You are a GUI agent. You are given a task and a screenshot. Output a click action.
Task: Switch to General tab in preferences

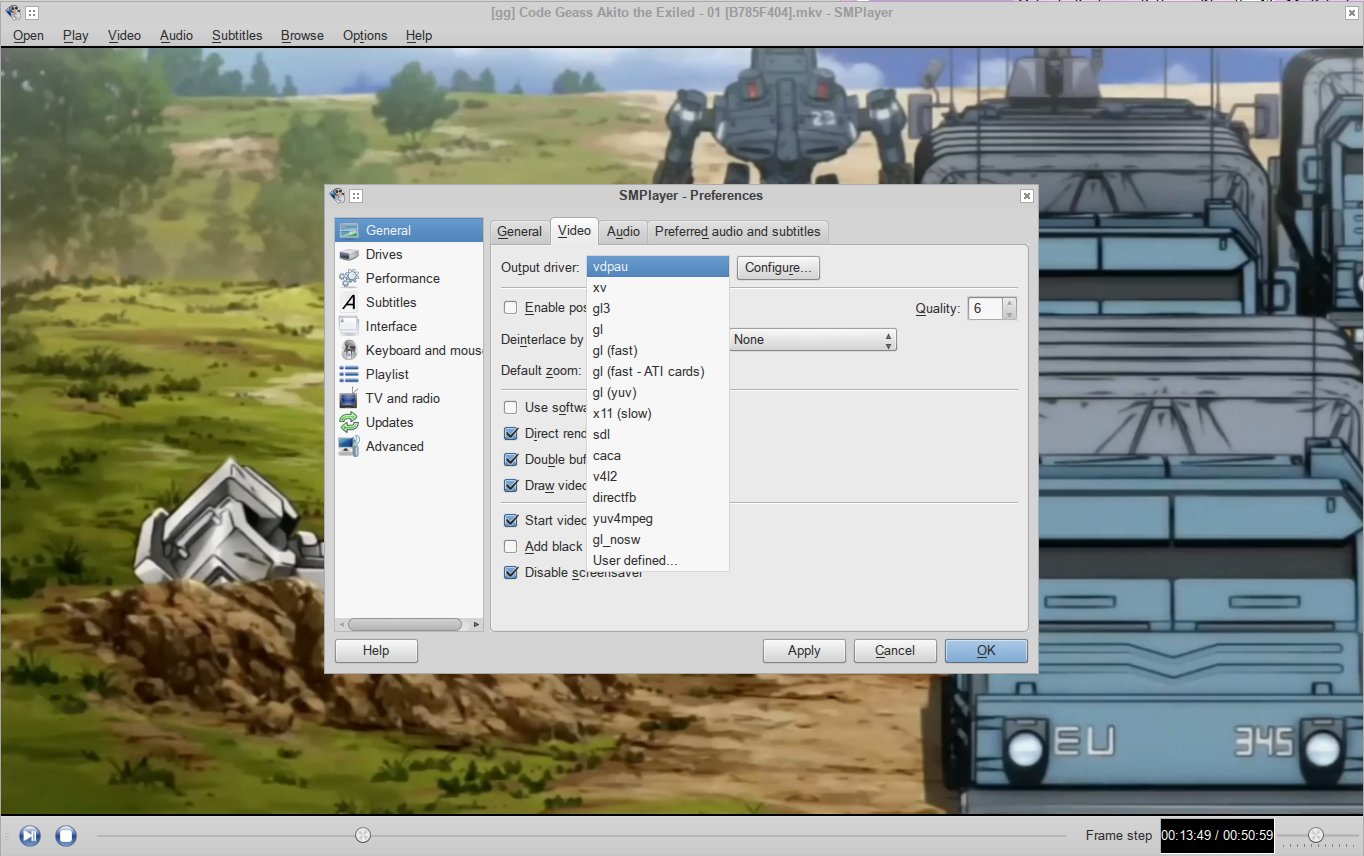click(519, 232)
